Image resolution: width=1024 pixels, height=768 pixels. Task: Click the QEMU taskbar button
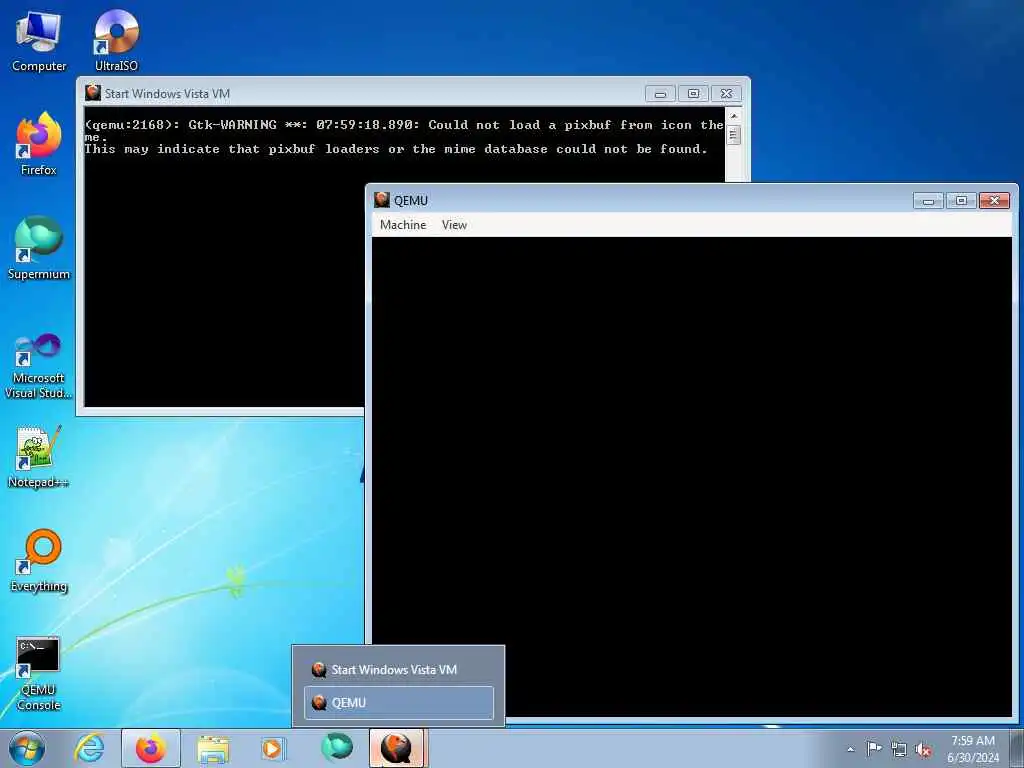398,748
